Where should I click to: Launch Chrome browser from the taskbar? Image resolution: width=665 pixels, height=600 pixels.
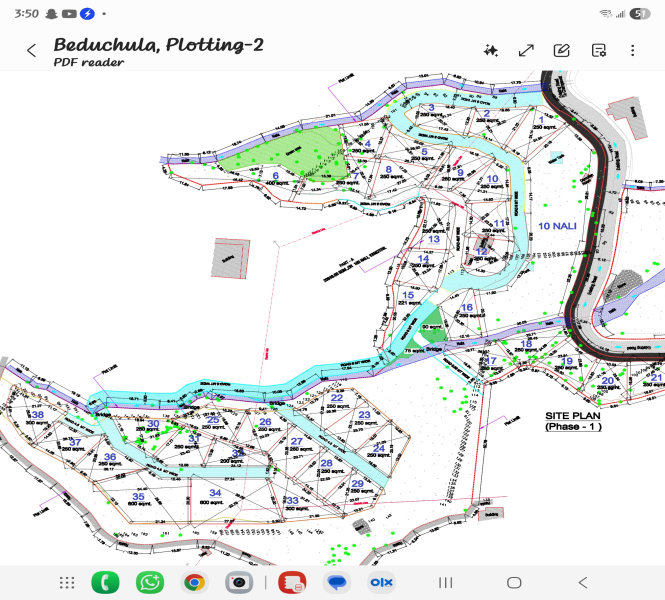(x=194, y=582)
